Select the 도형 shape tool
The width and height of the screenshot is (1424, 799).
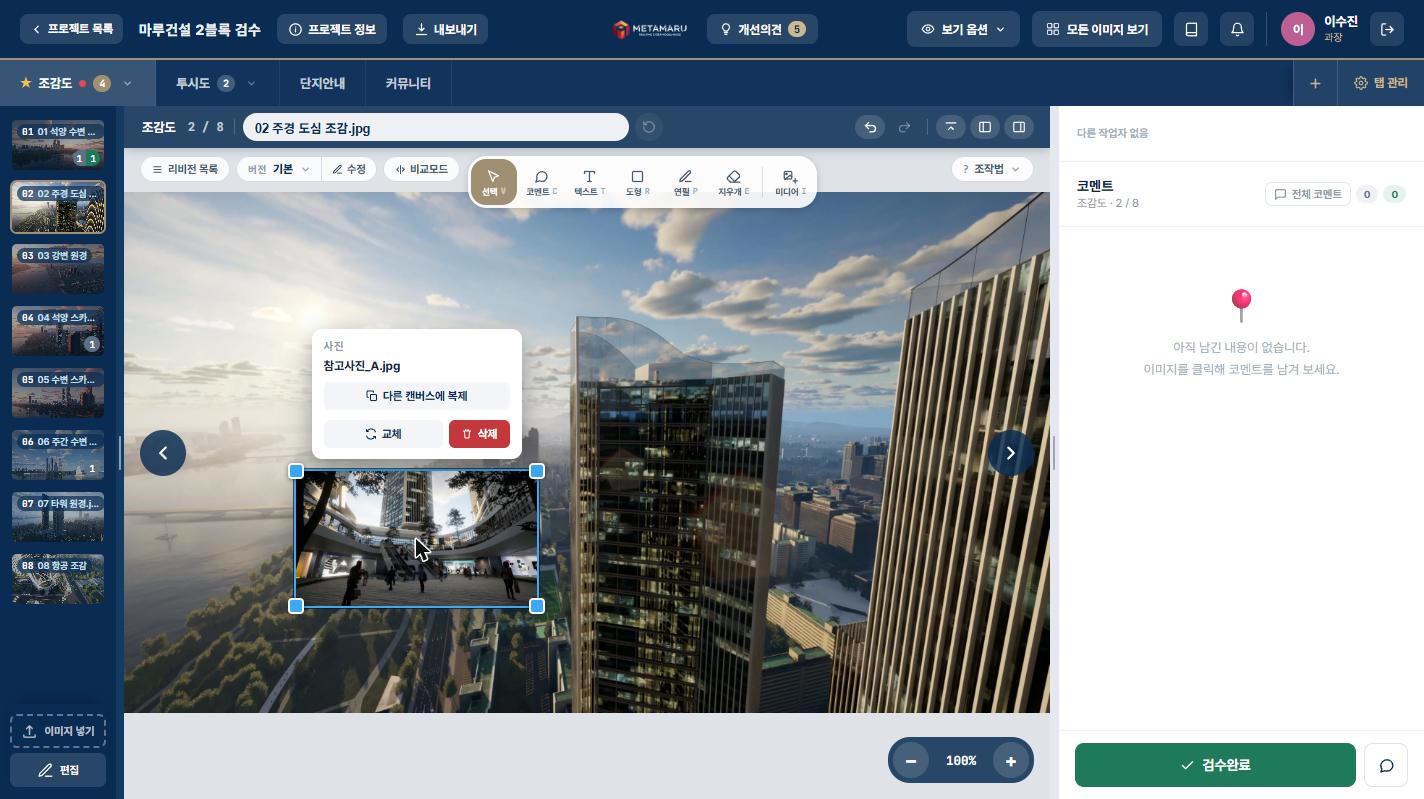coord(637,182)
